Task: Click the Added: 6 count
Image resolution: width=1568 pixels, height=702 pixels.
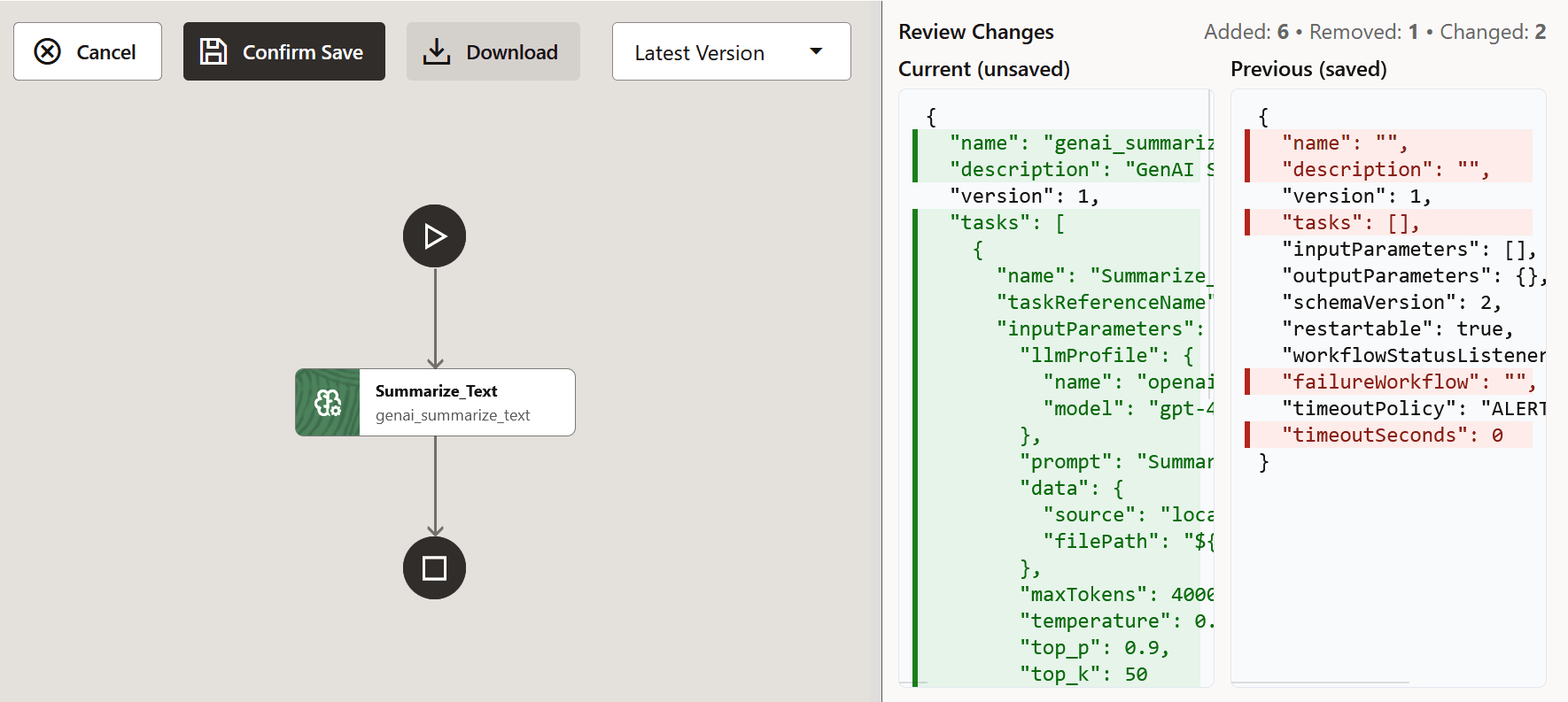Action: click(x=1246, y=32)
